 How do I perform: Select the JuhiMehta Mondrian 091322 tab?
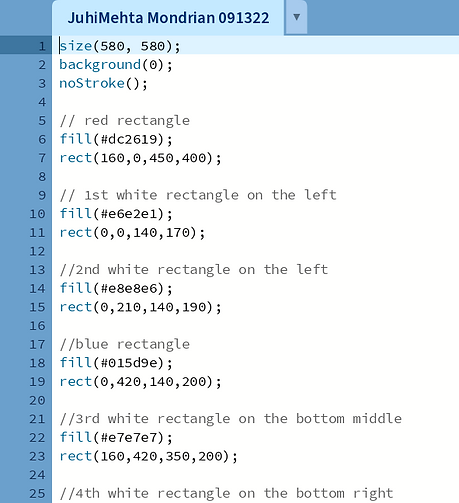(168, 18)
